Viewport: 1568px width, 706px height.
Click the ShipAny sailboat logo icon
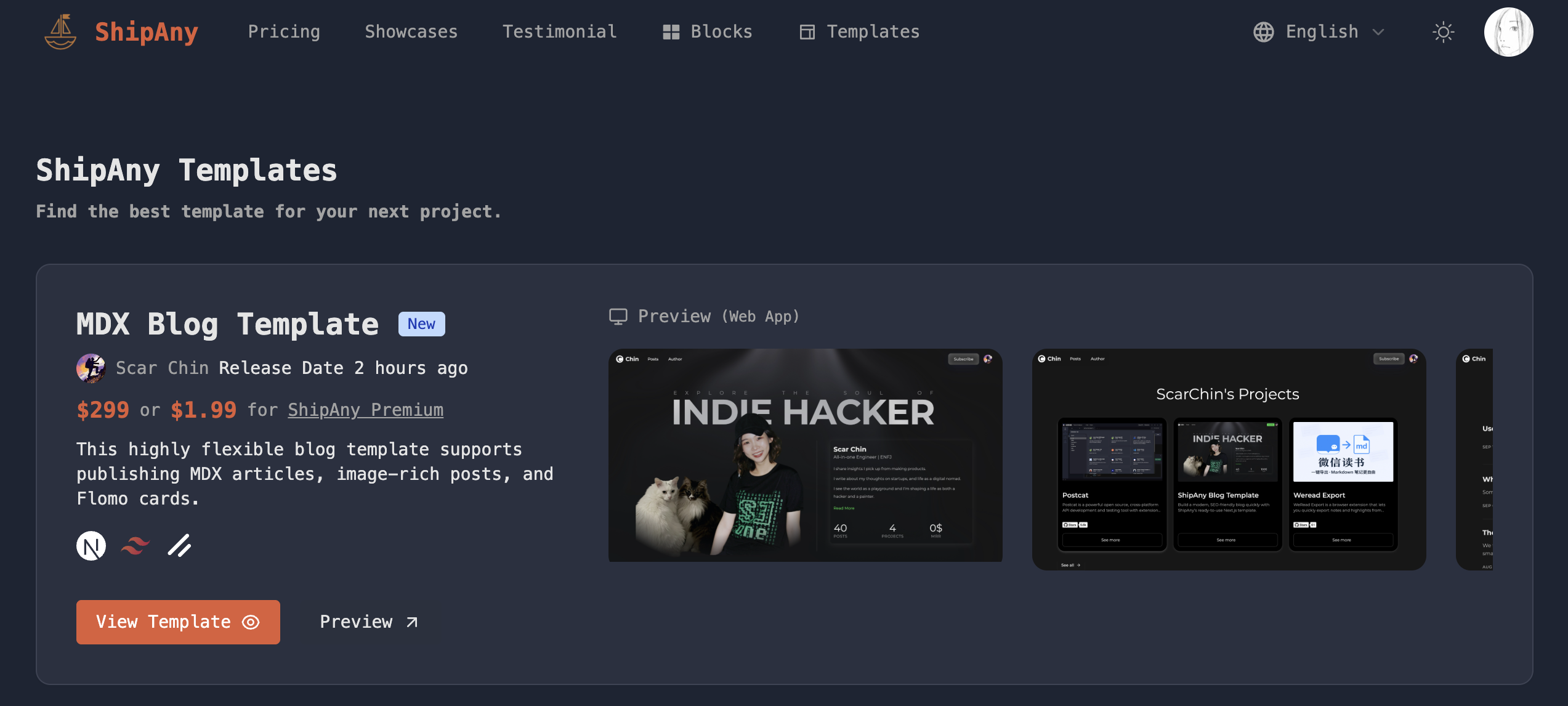click(60, 32)
